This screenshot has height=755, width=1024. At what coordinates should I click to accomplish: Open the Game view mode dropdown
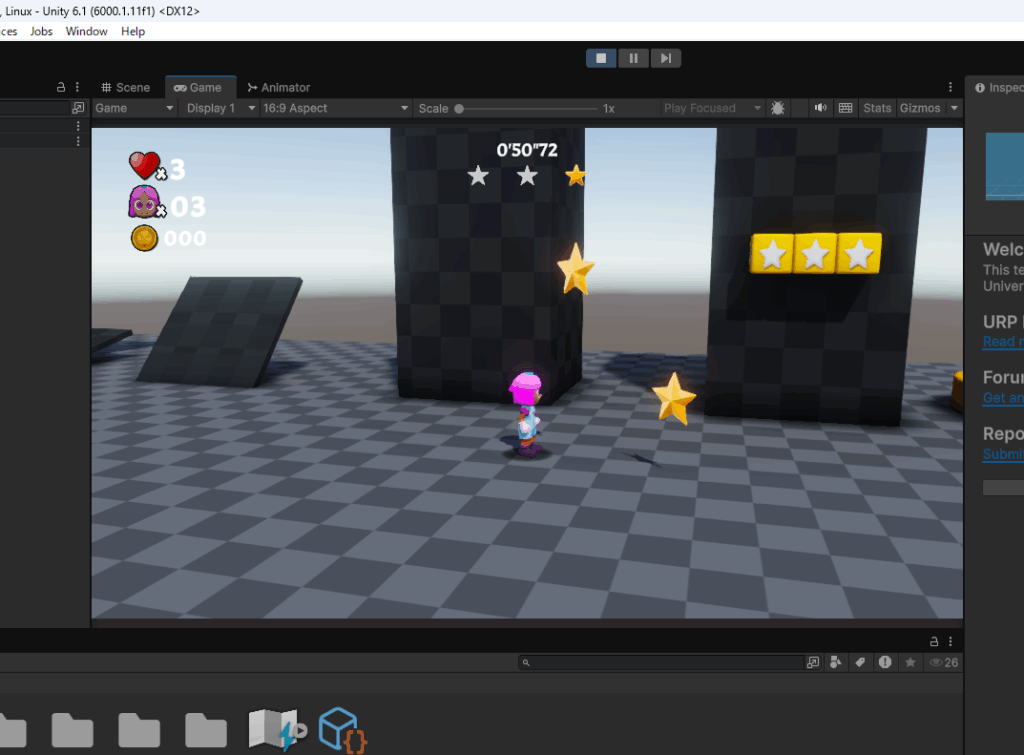[134, 108]
